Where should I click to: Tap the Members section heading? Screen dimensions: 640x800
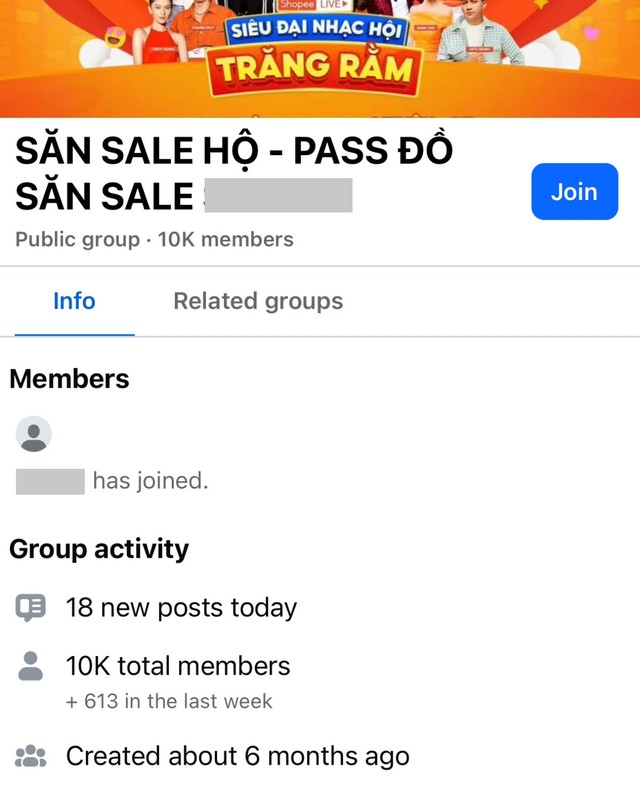(x=69, y=379)
